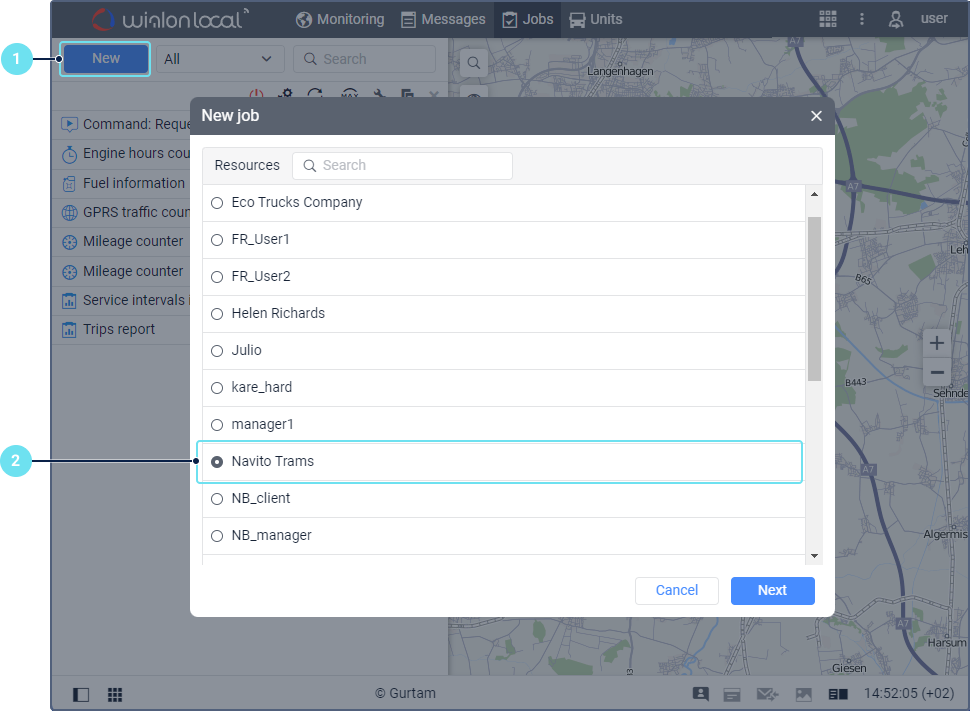970x711 pixels.
Task: Expand the All job type filter dropdown
Action: pos(220,59)
